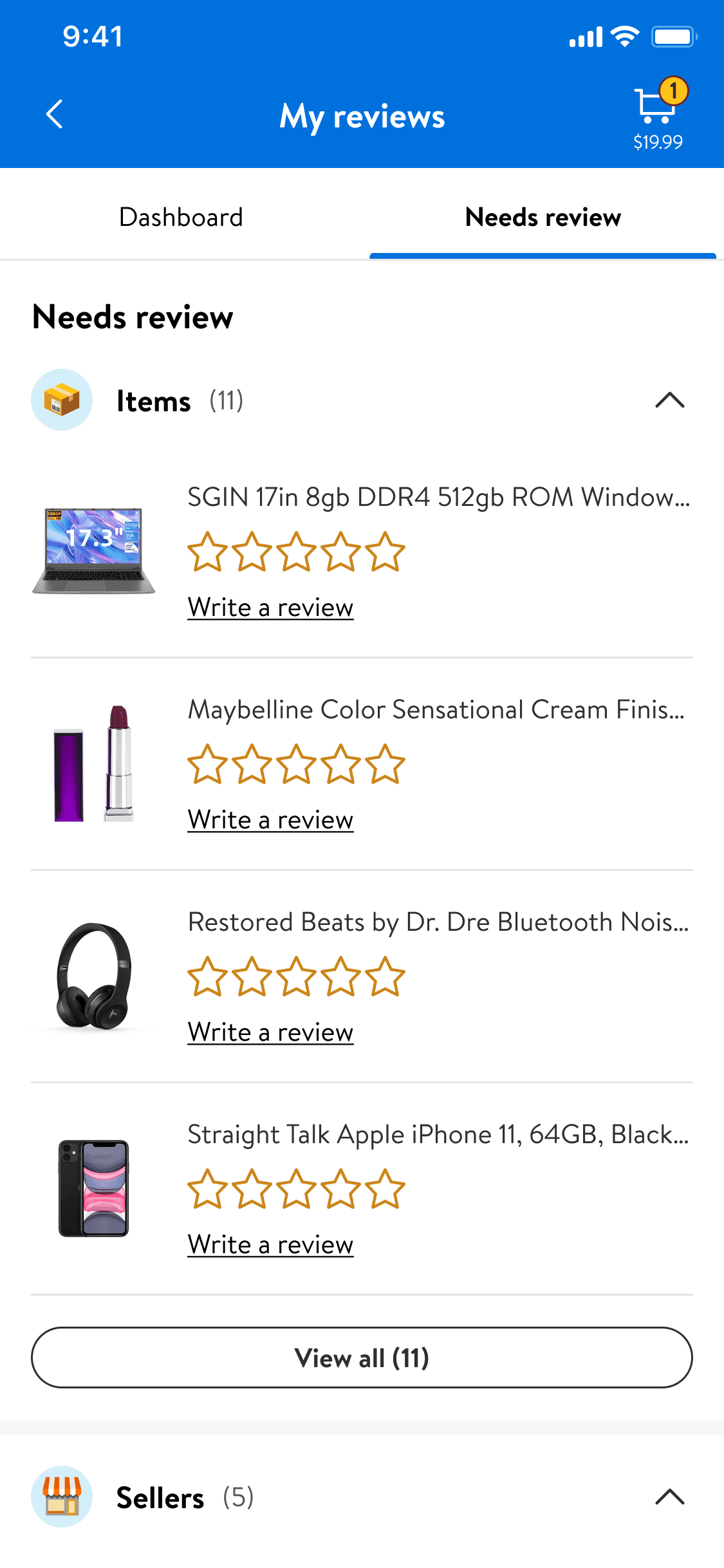The height and width of the screenshot is (1568, 724).
Task: Tap the Straight Talk iPhone 11 title
Action: click(438, 1135)
